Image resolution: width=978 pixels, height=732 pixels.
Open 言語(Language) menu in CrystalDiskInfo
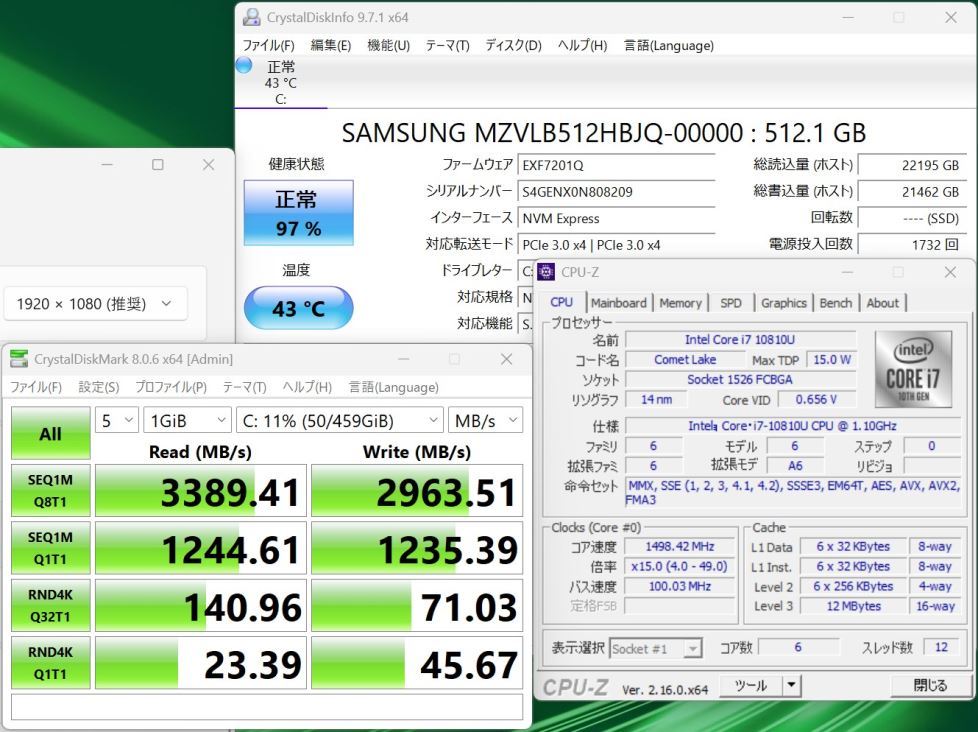click(x=669, y=46)
